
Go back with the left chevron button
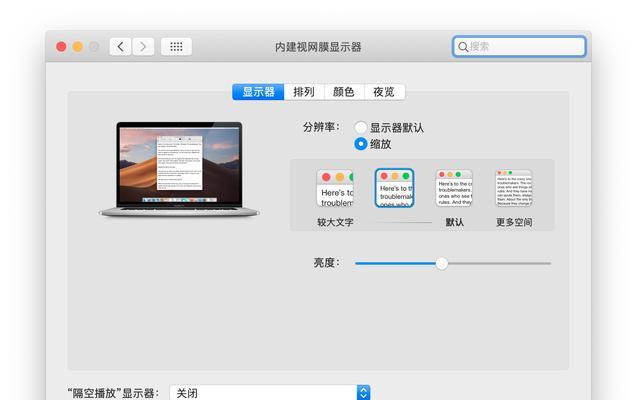coord(120,47)
